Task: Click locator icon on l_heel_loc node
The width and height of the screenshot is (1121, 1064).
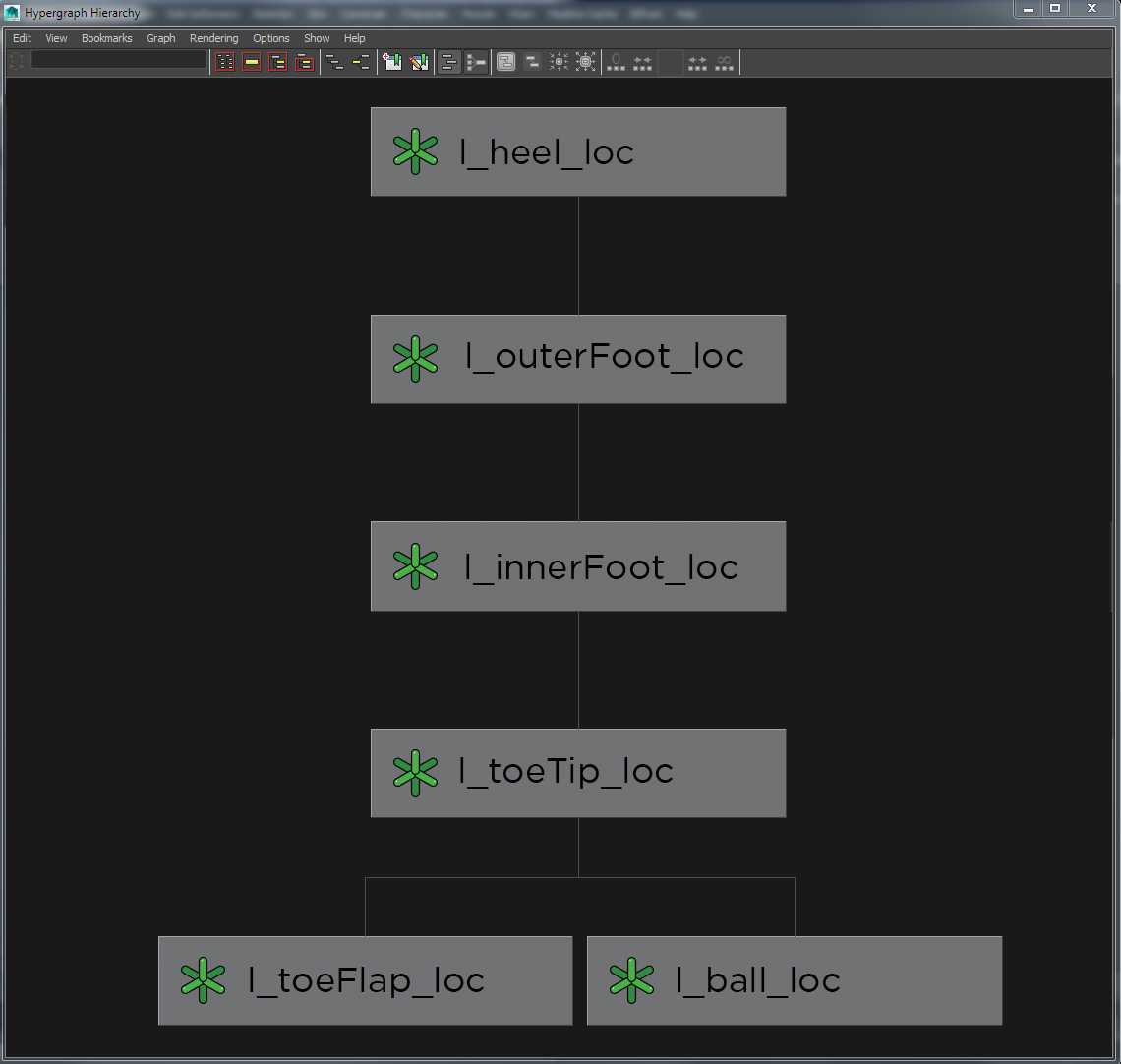Action: pos(415,151)
